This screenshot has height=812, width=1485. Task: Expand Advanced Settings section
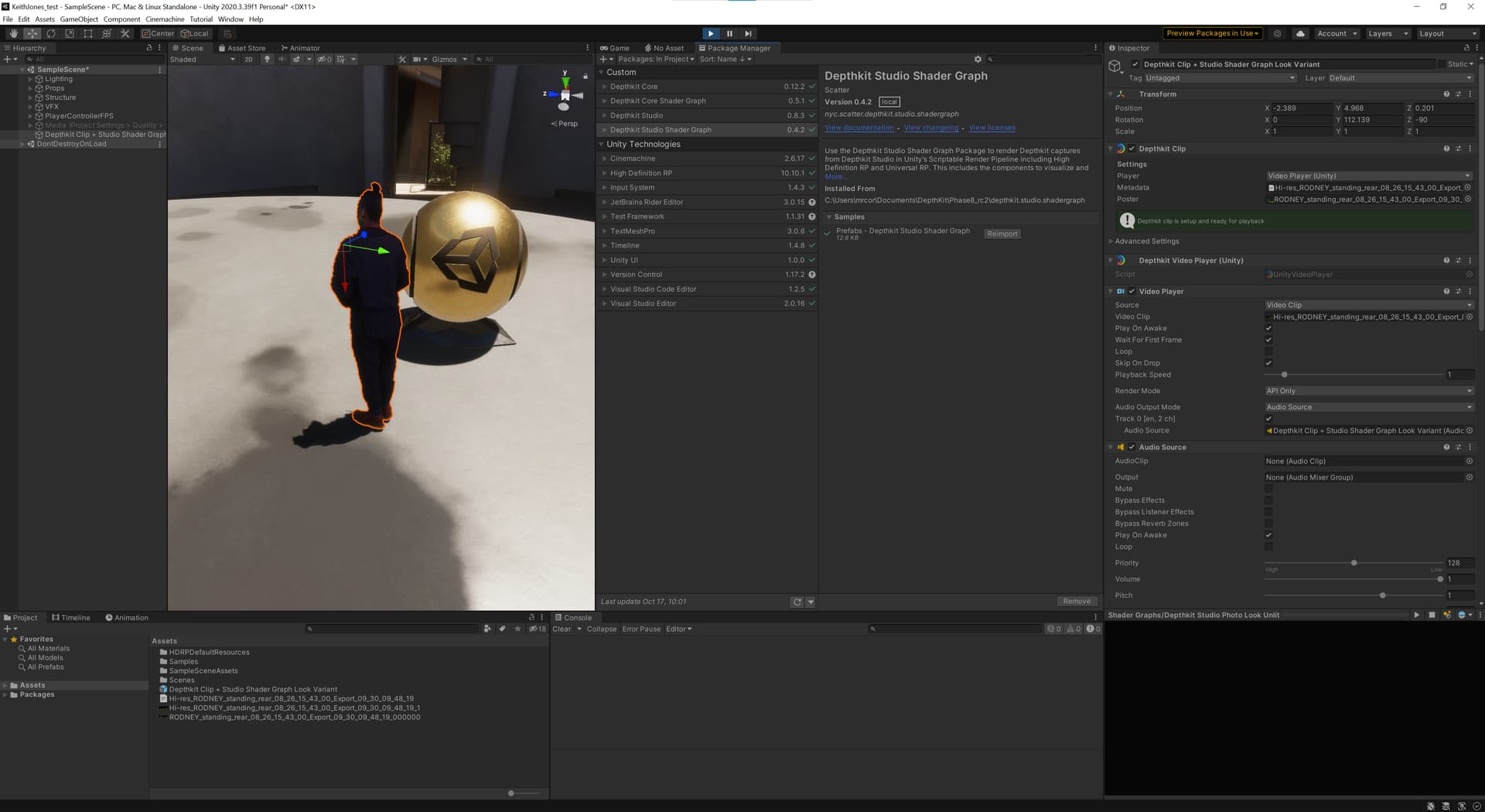tap(1146, 241)
